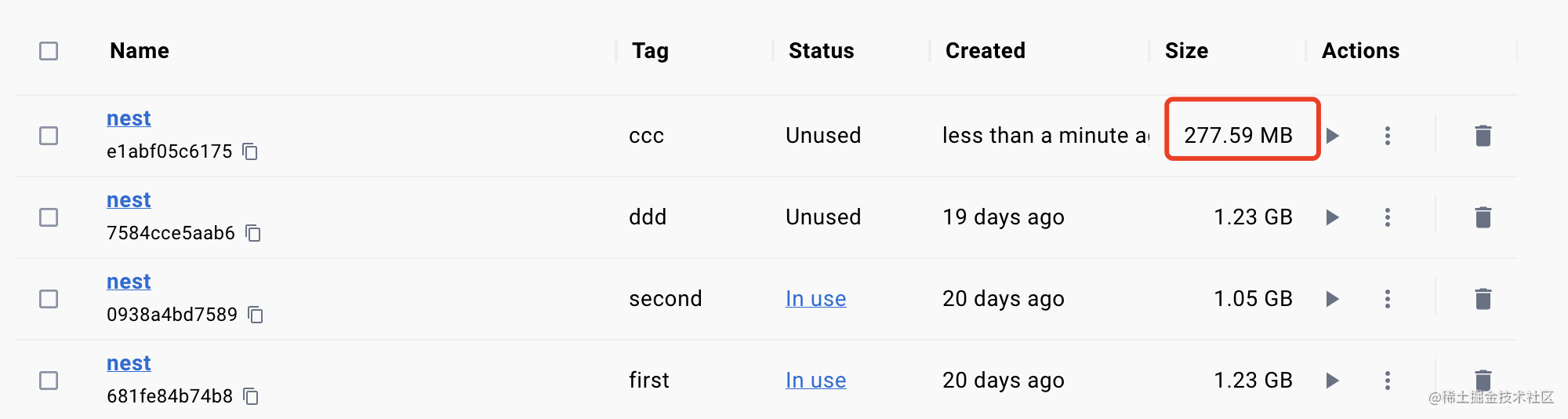Sort images by the Created column
This screenshot has width=1568, height=419.
(985, 51)
